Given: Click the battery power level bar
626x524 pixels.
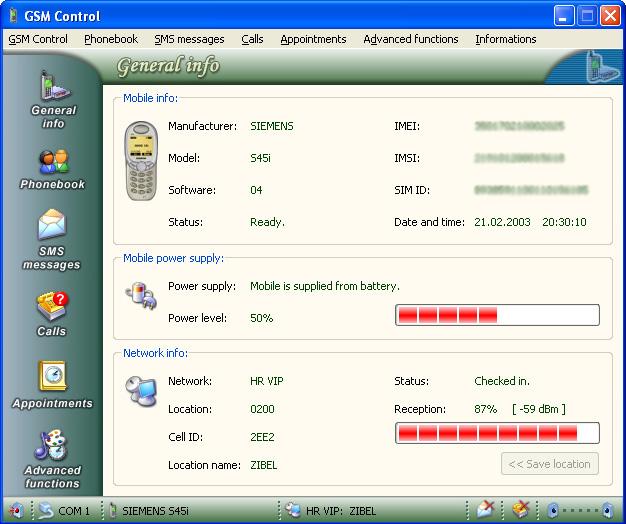Looking at the screenshot, I should 497,315.
